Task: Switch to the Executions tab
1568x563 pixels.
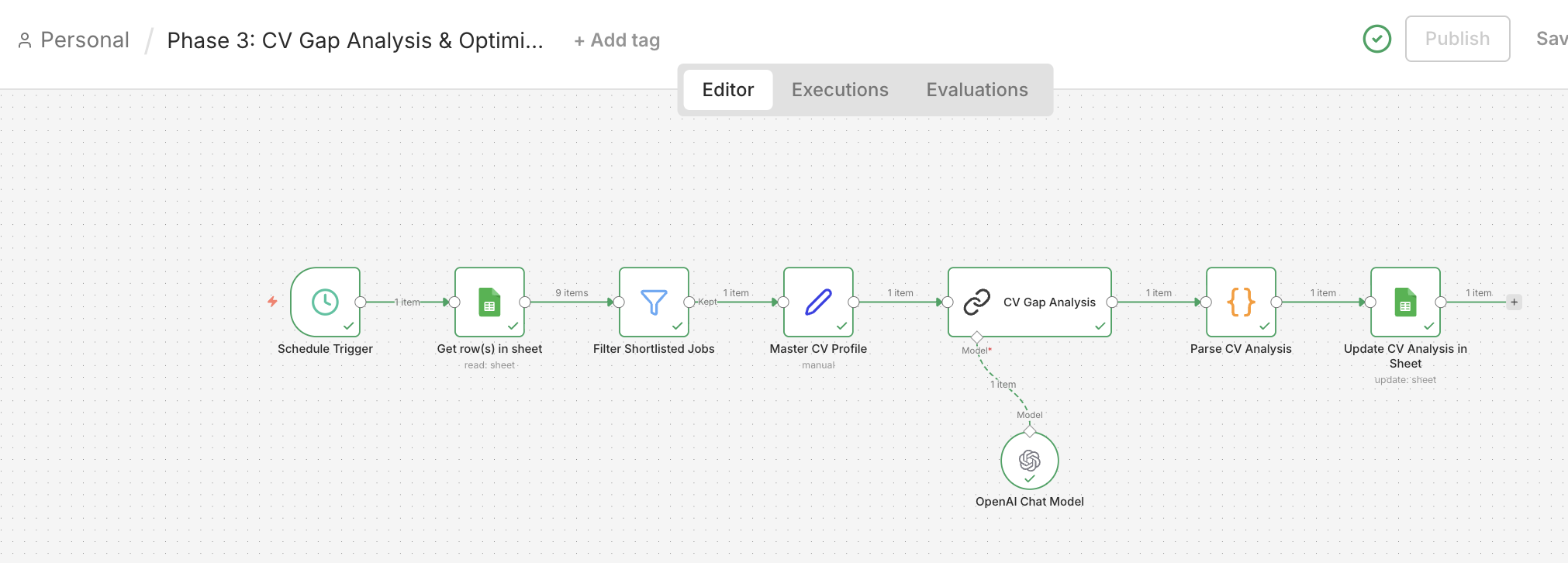Action: pyautogui.click(x=840, y=90)
